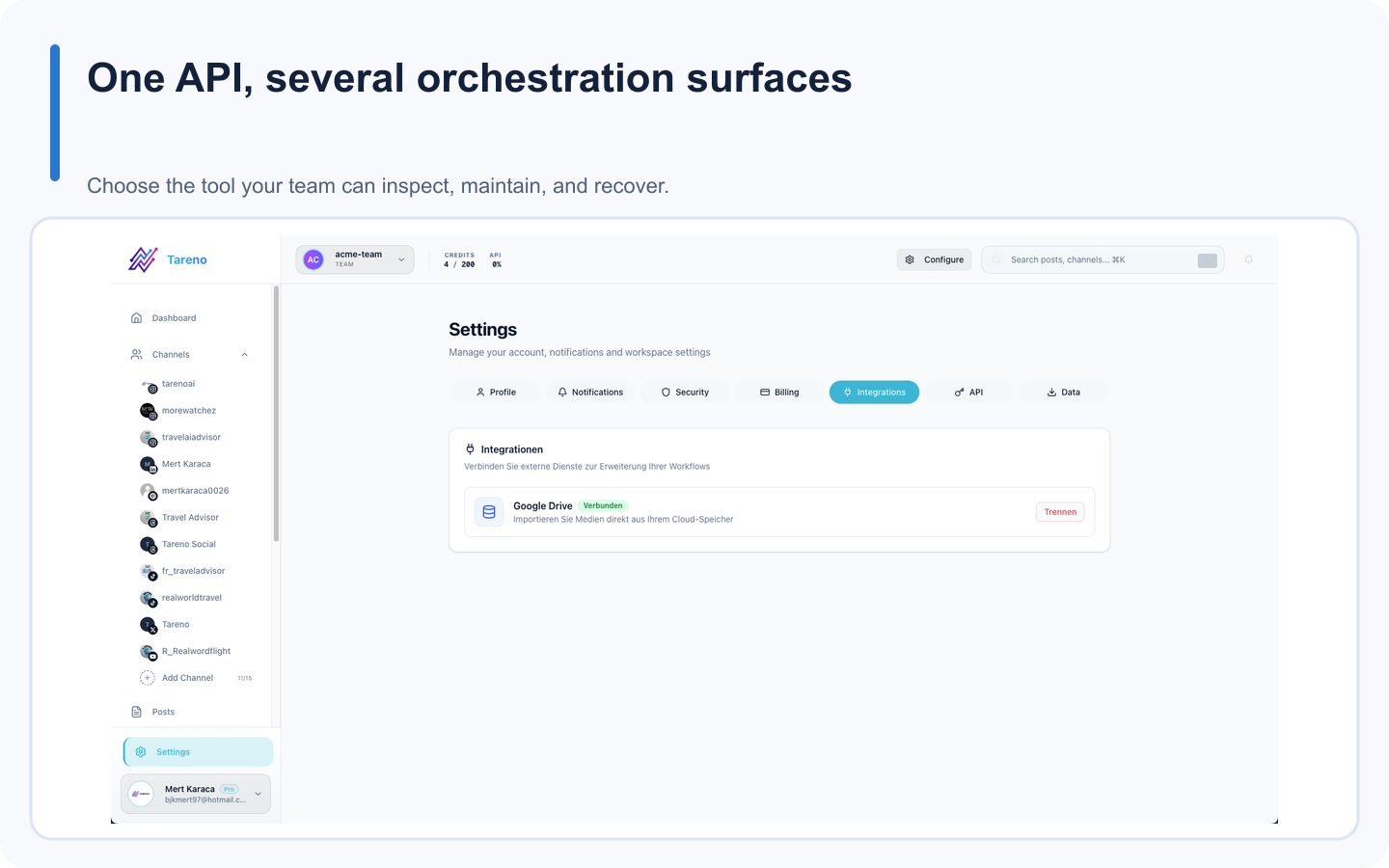This screenshot has height=868, width=1389.
Task: Open the Dashboard home icon
Action: pyautogui.click(x=137, y=318)
